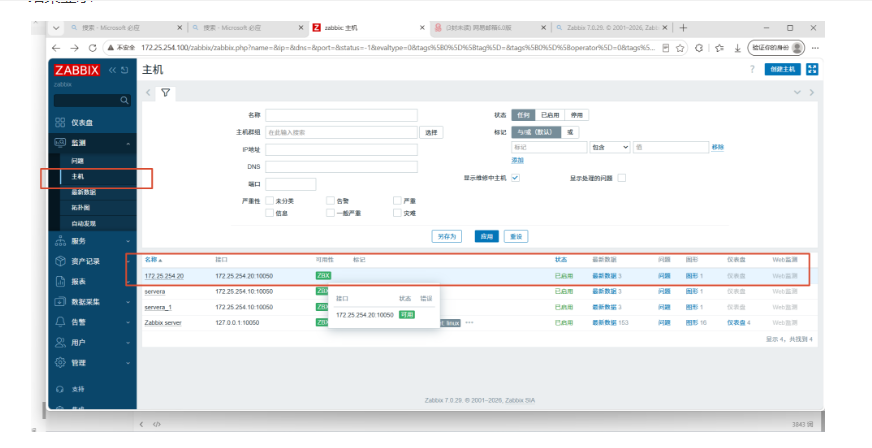Screen dimensions: 872x448
Task: Click the three-dots tag overflow on Zabbix server row
Action: click(469, 322)
